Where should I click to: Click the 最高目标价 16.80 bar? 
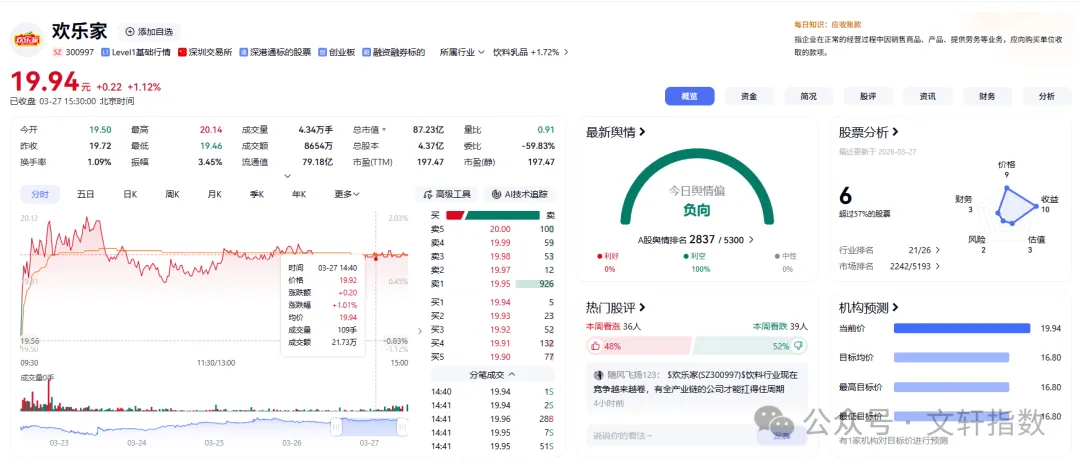(x=951, y=387)
